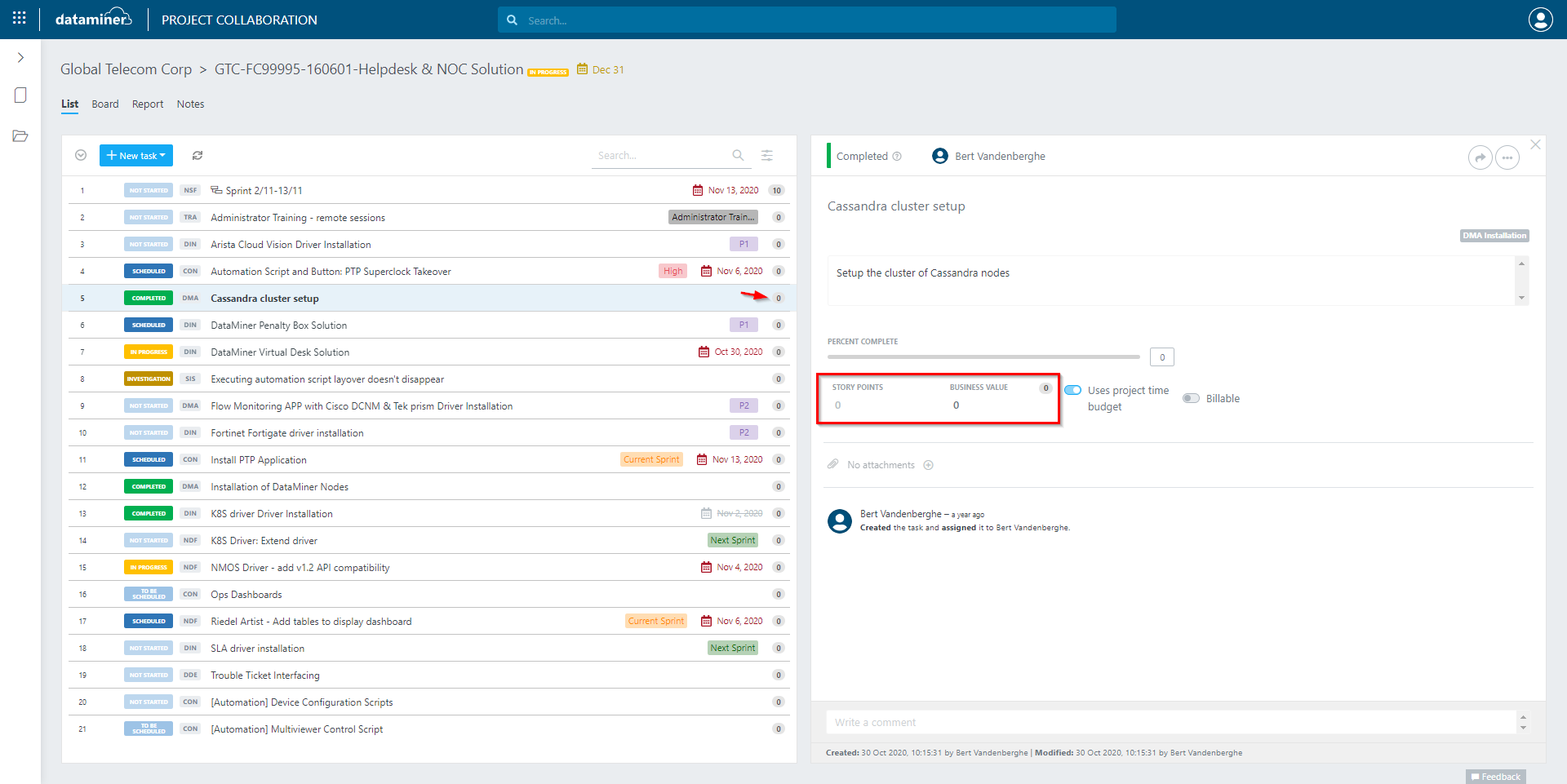Click the DMA Installation tag
The image size is (1567, 784).
[x=1494, y=236]
